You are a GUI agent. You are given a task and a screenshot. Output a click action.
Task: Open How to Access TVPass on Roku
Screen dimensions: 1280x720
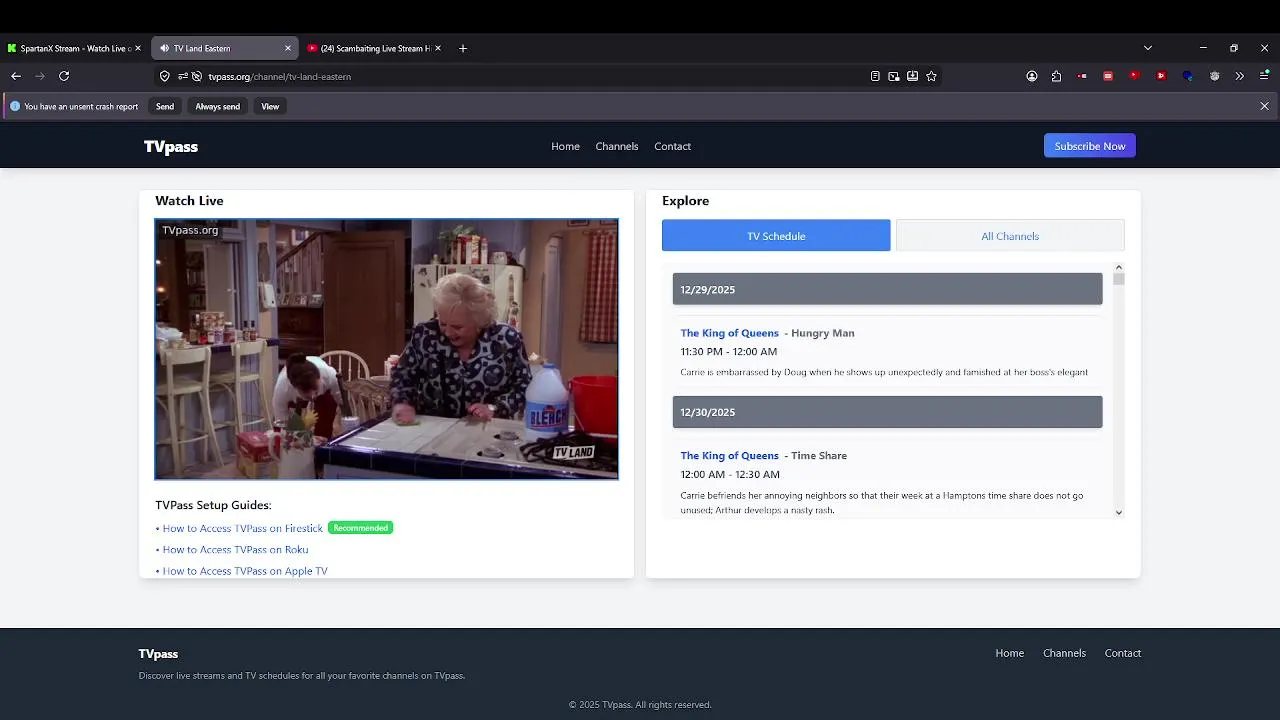point(235,549)
